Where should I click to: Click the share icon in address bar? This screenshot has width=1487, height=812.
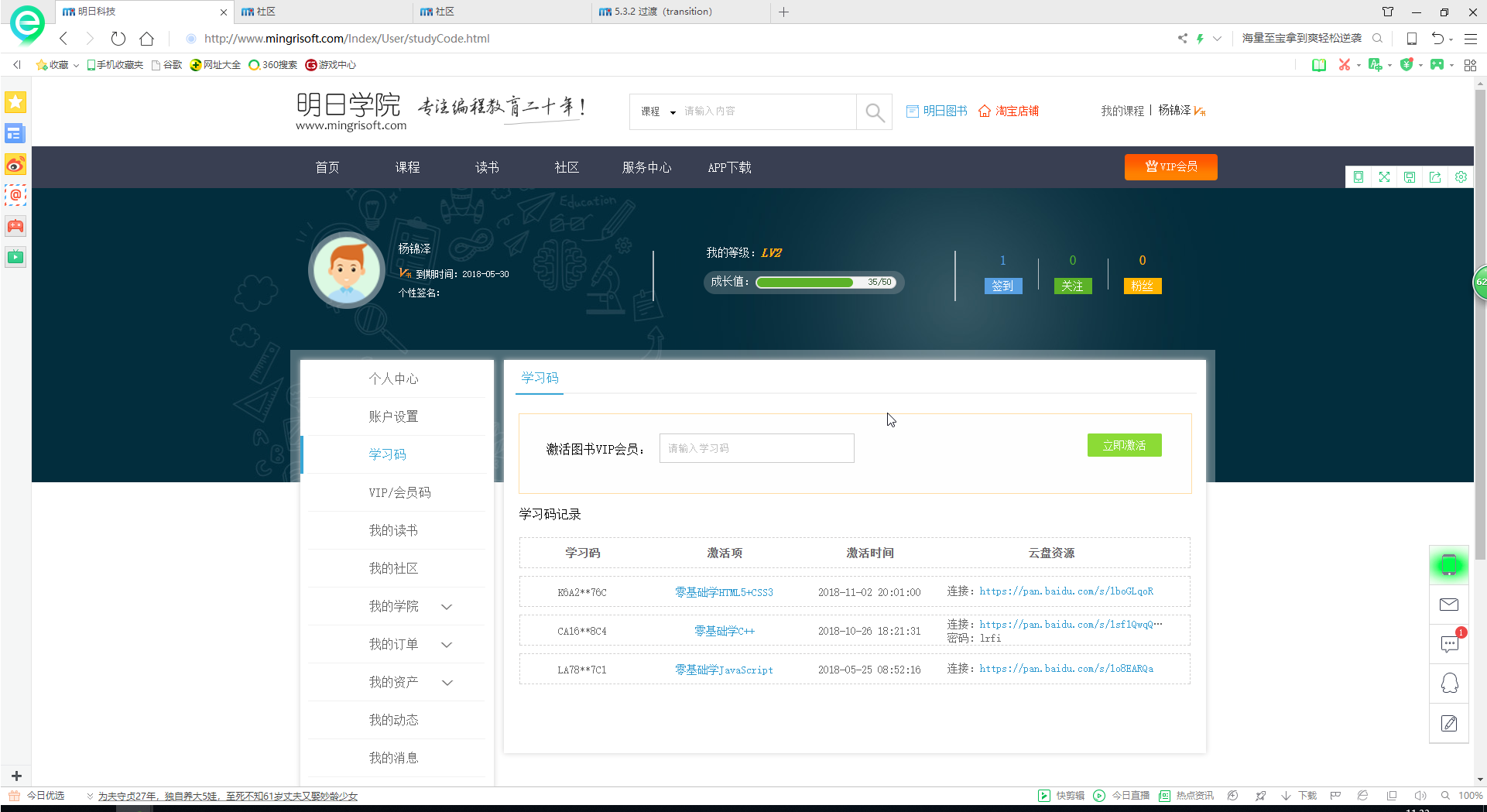pos(1183,39)
